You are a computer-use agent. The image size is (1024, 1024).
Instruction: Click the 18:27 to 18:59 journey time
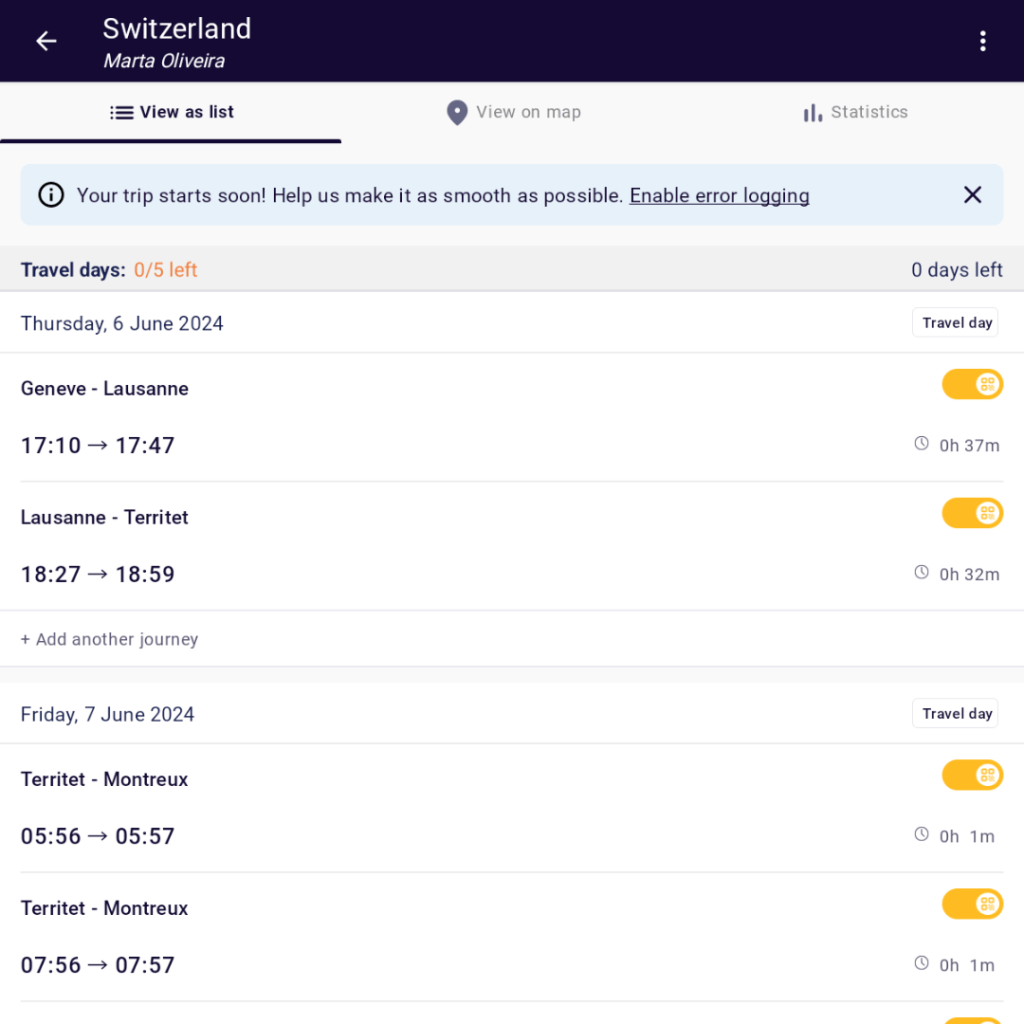tap(98, 575)
